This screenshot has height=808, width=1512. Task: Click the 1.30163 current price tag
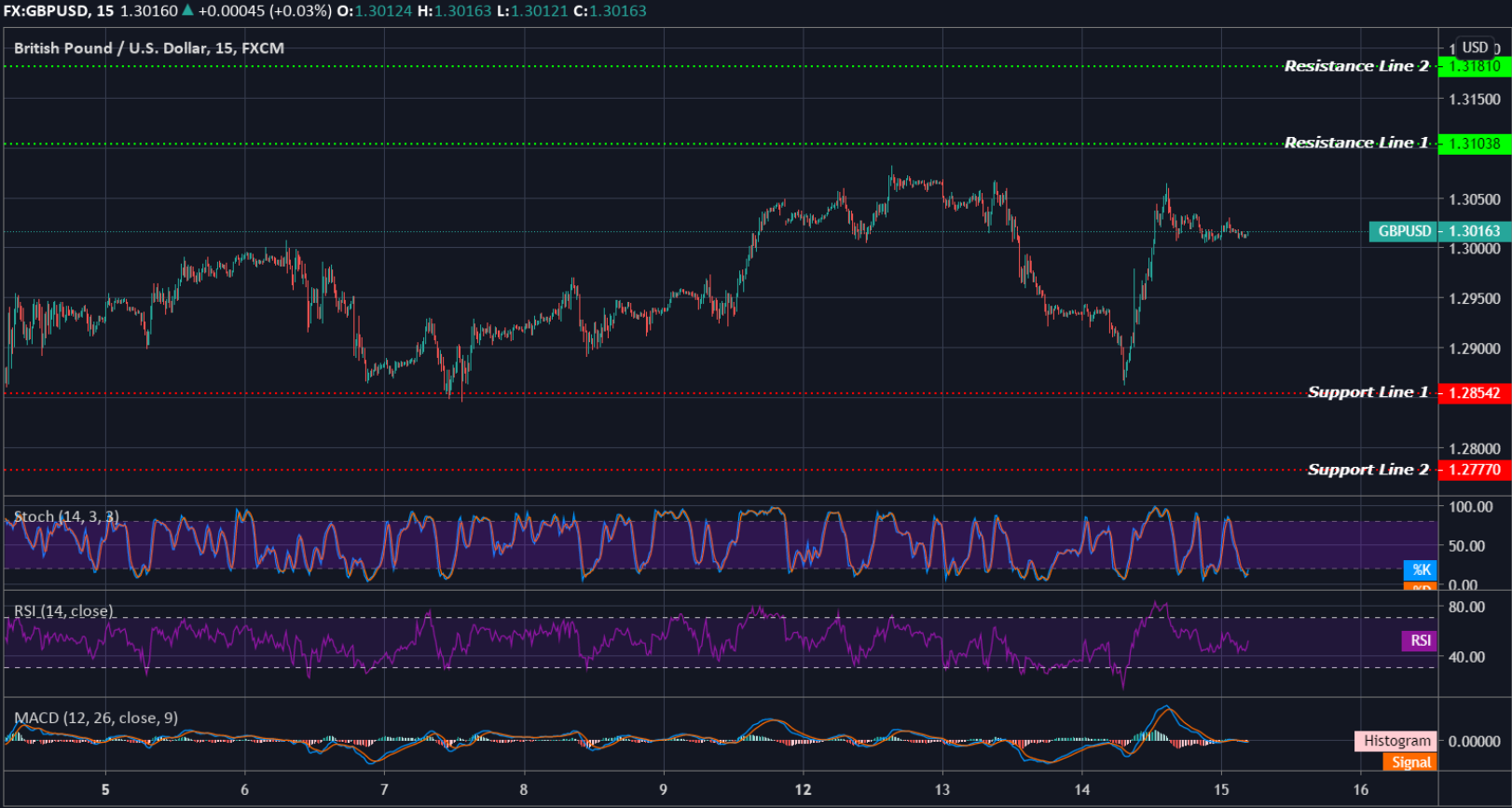pyautogui.click(x=1475, y=231)
